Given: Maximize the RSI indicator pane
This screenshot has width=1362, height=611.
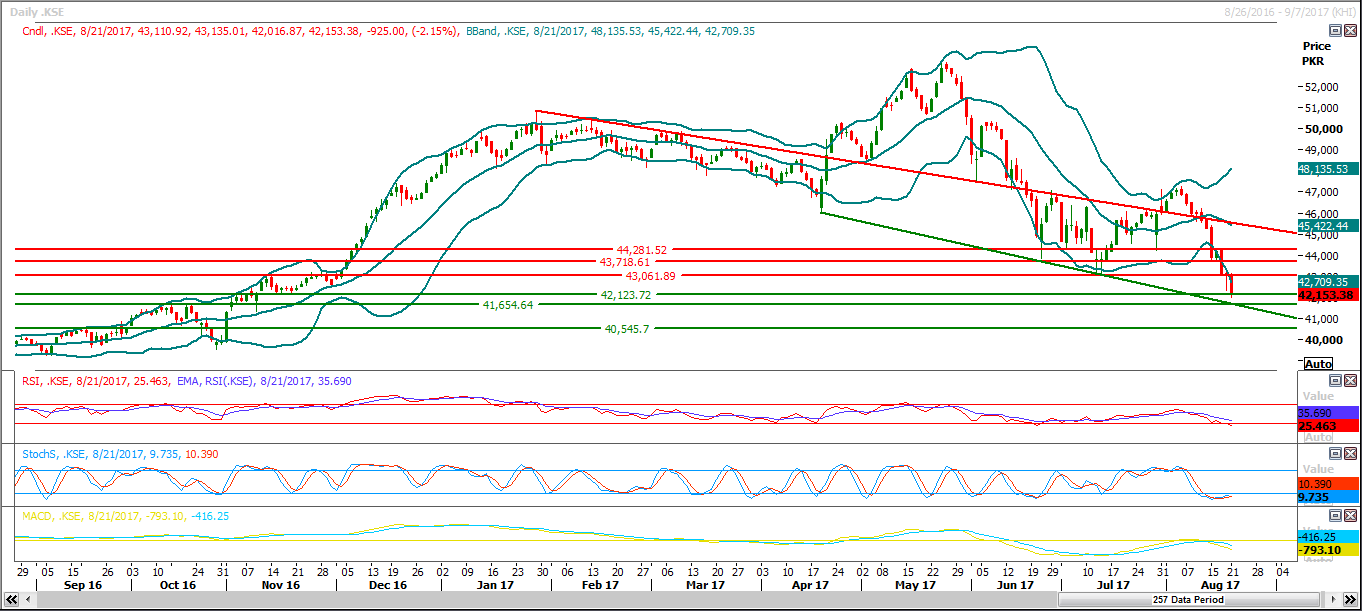Looking at the screenshot, I should [x=1334, y=381].
